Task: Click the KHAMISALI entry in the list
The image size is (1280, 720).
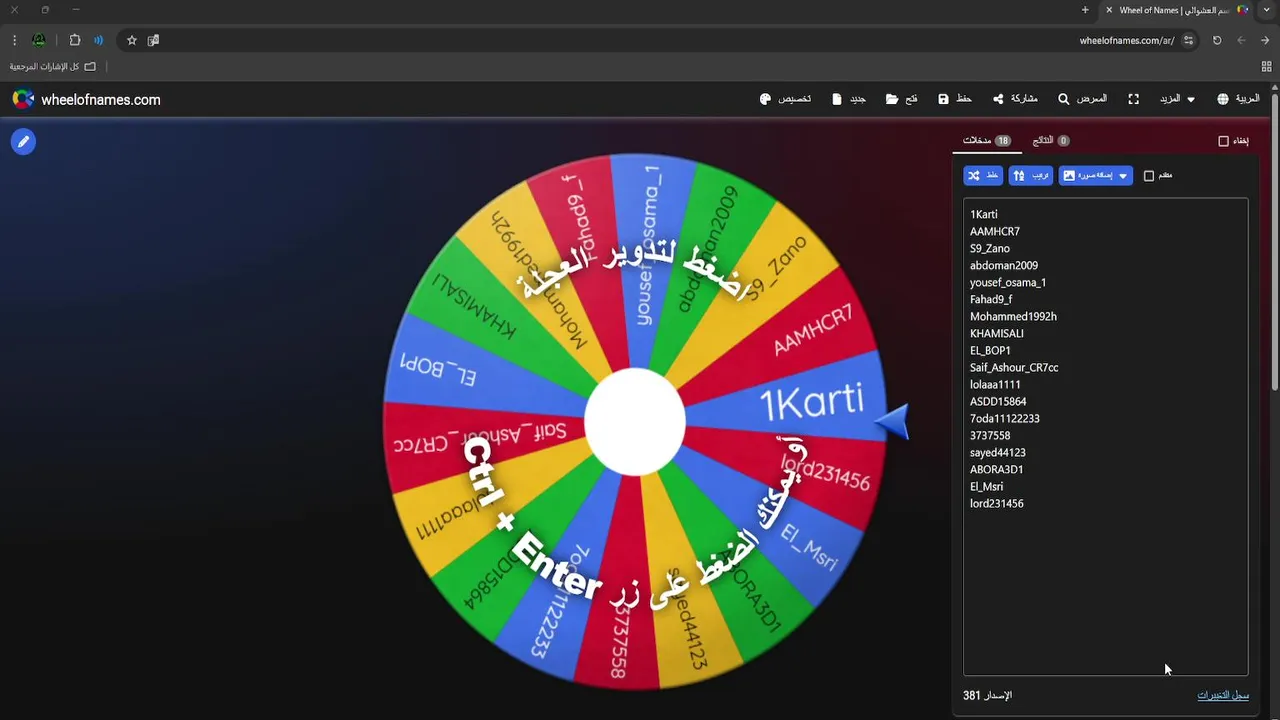Action: point(997,333)
